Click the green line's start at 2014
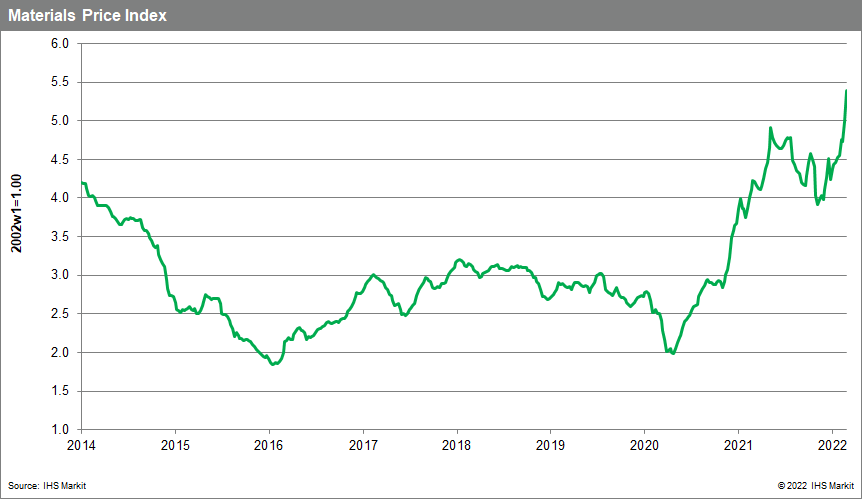Screen dimensions: 862x499 (x=82, y=183)
